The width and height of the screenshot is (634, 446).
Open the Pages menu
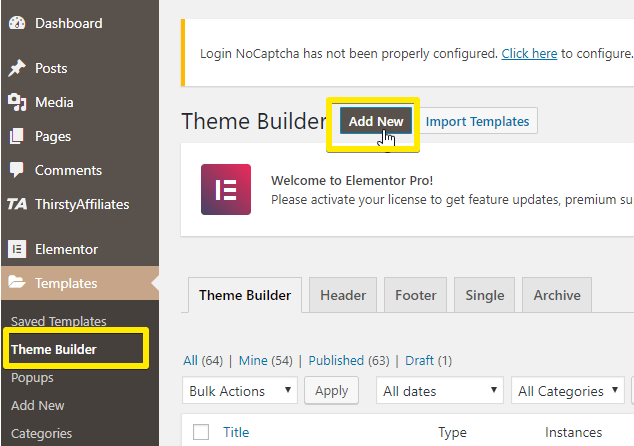click(x=80, y=136)
